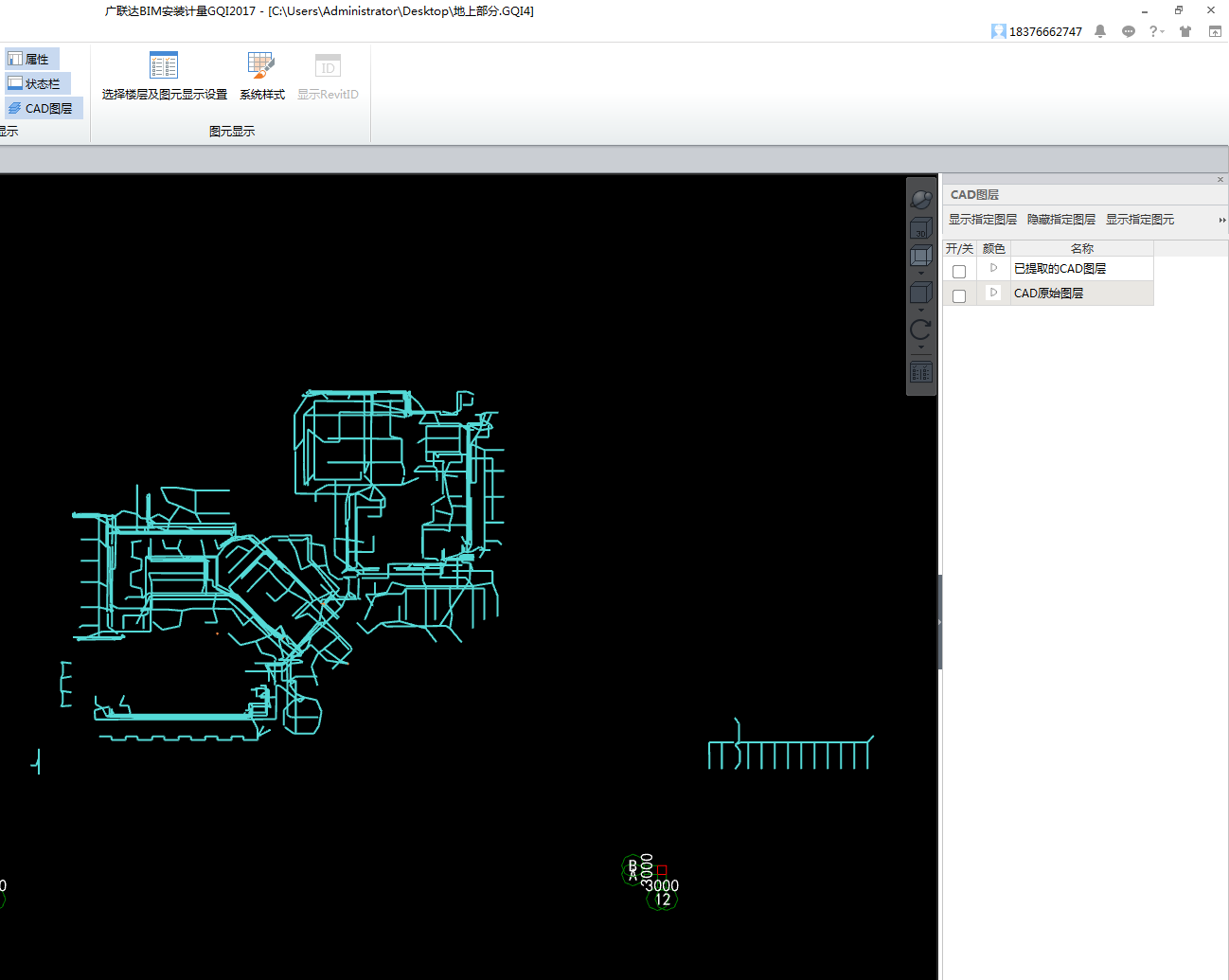Select the CAD原始图层 row name
The width and height of the screenshot is (1229, 980).
[1048, 294]
